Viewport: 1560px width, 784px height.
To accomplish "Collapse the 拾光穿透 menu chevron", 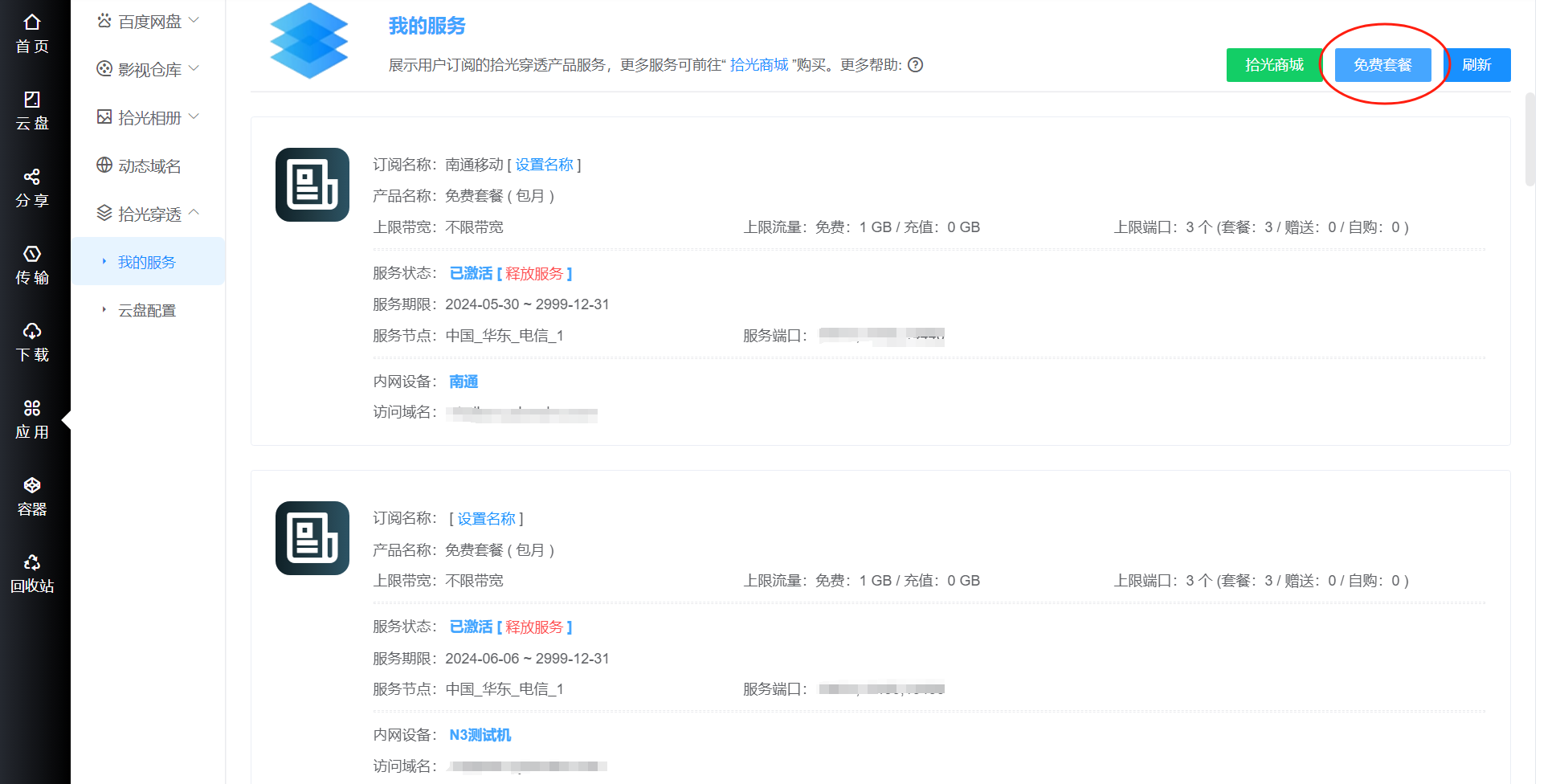I will (x=194, y=213).
